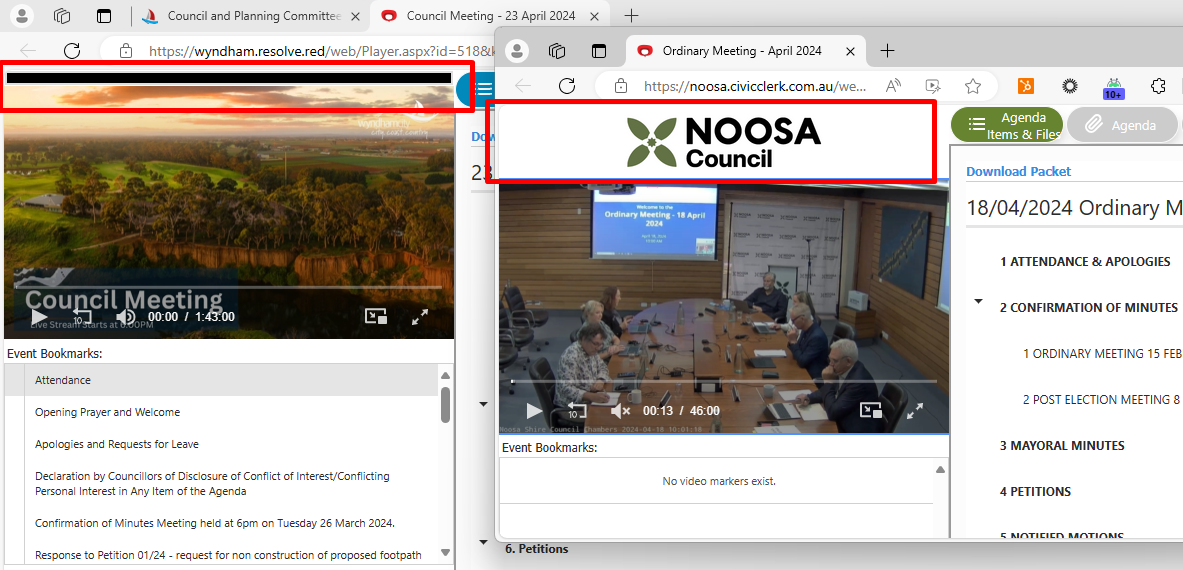Seek along Wyndham video progress bar
Image resolution: width=1183 pixels, height=570 pixels.
[229, 287]
